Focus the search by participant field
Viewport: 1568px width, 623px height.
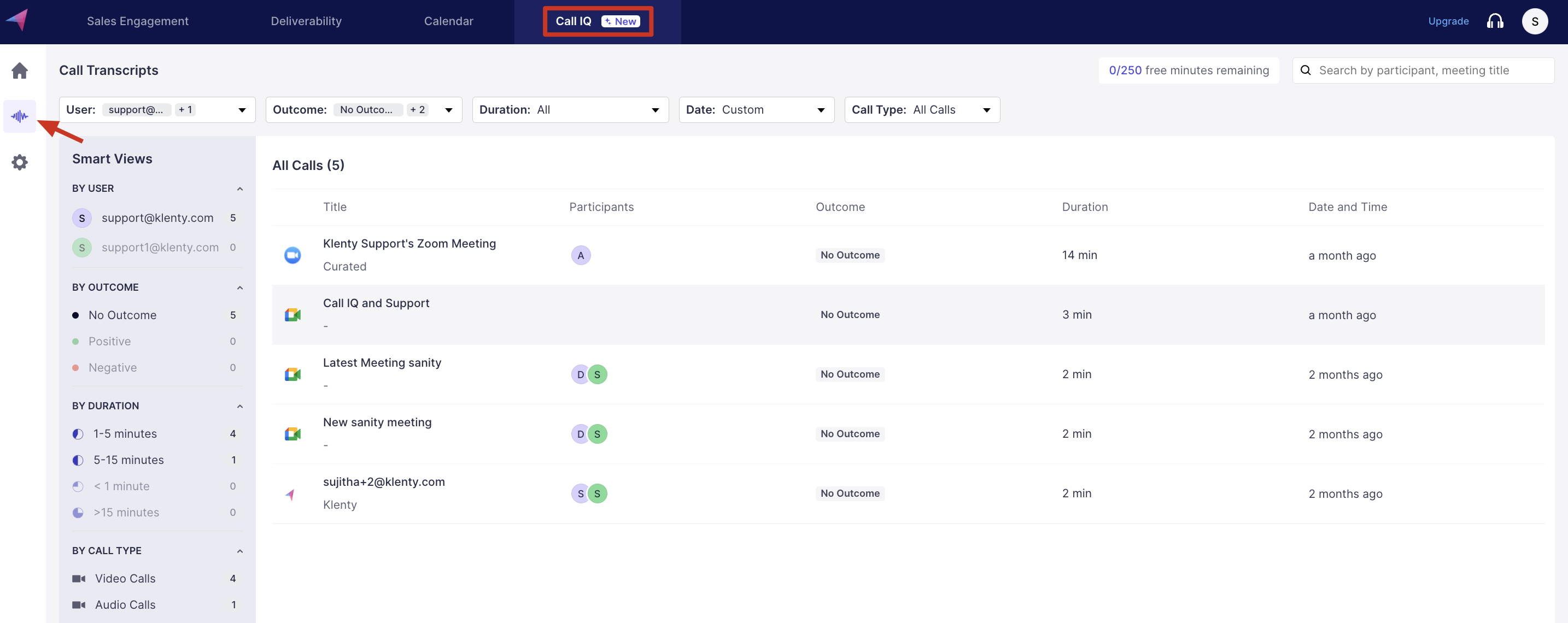pyautogui.click(x=1424, y=70)
